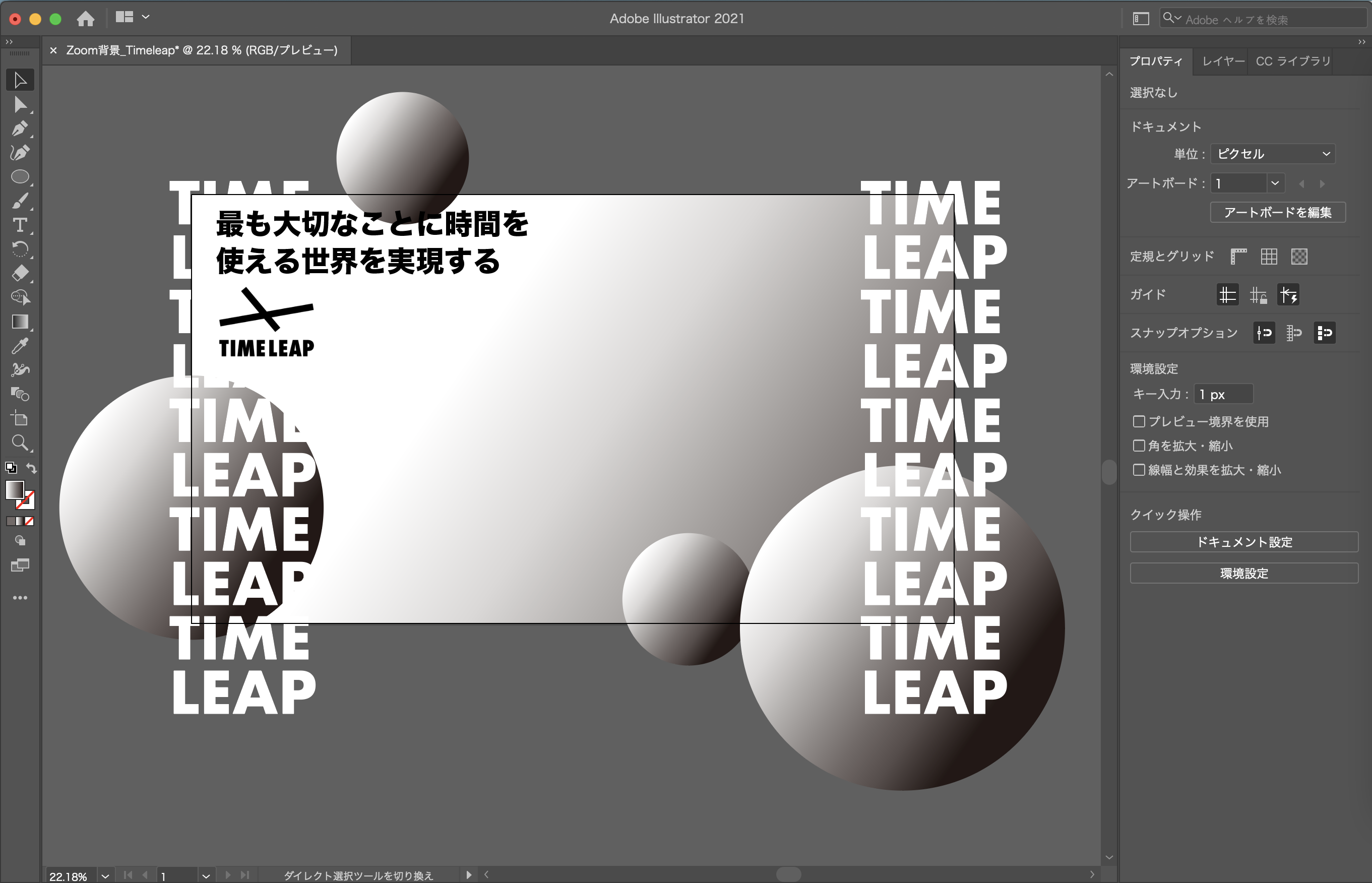Activate the Zoom tool in the toolbar
Screen dimensions: 1372x883
click(x=20, y=443)
